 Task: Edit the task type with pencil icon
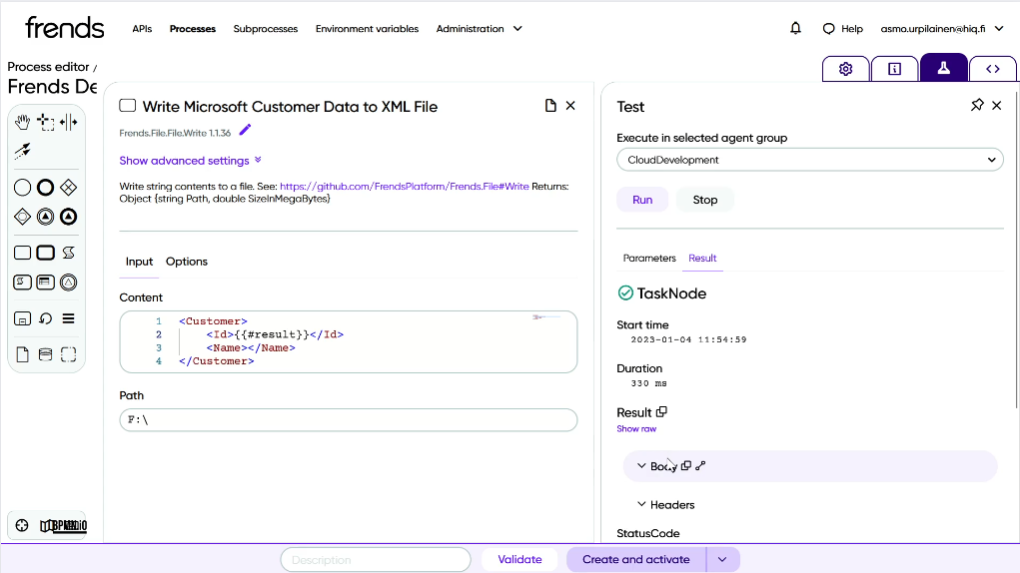(245, 130)
